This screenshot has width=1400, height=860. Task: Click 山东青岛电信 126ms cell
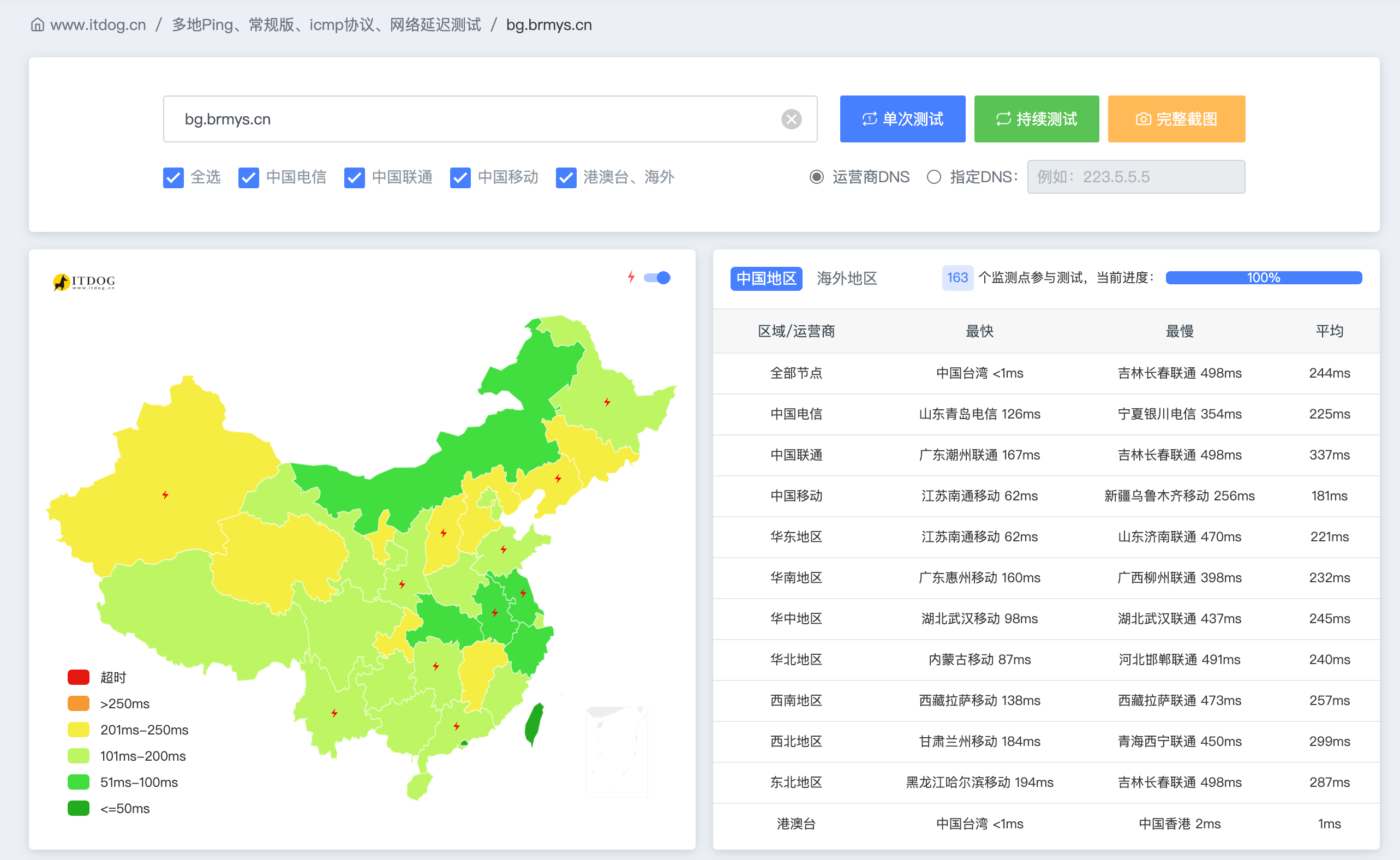click(980, 414)
